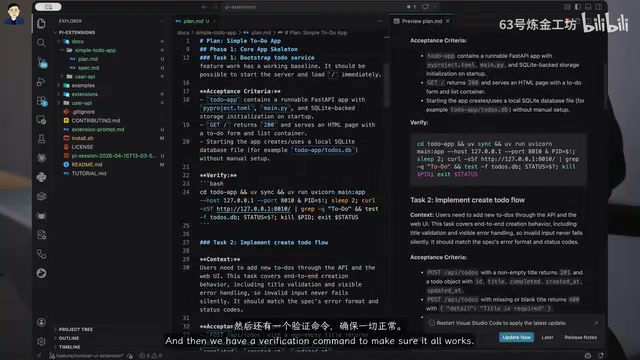Click the feature/minimal-ui-extension branch status item
640x360 pixels.
(86, 356)
